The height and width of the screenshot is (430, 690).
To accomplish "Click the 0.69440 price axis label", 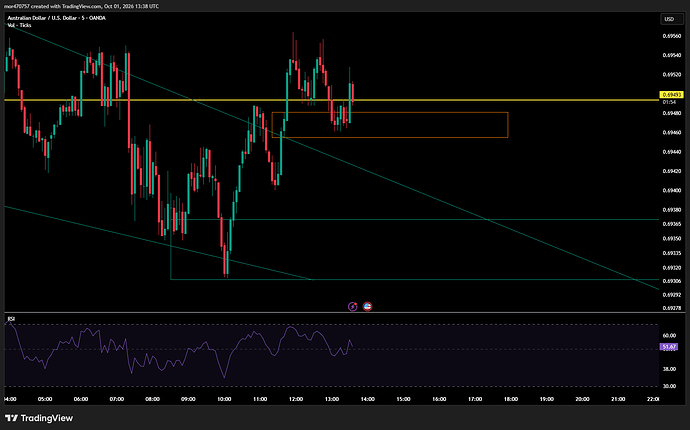I will (672, 152).
